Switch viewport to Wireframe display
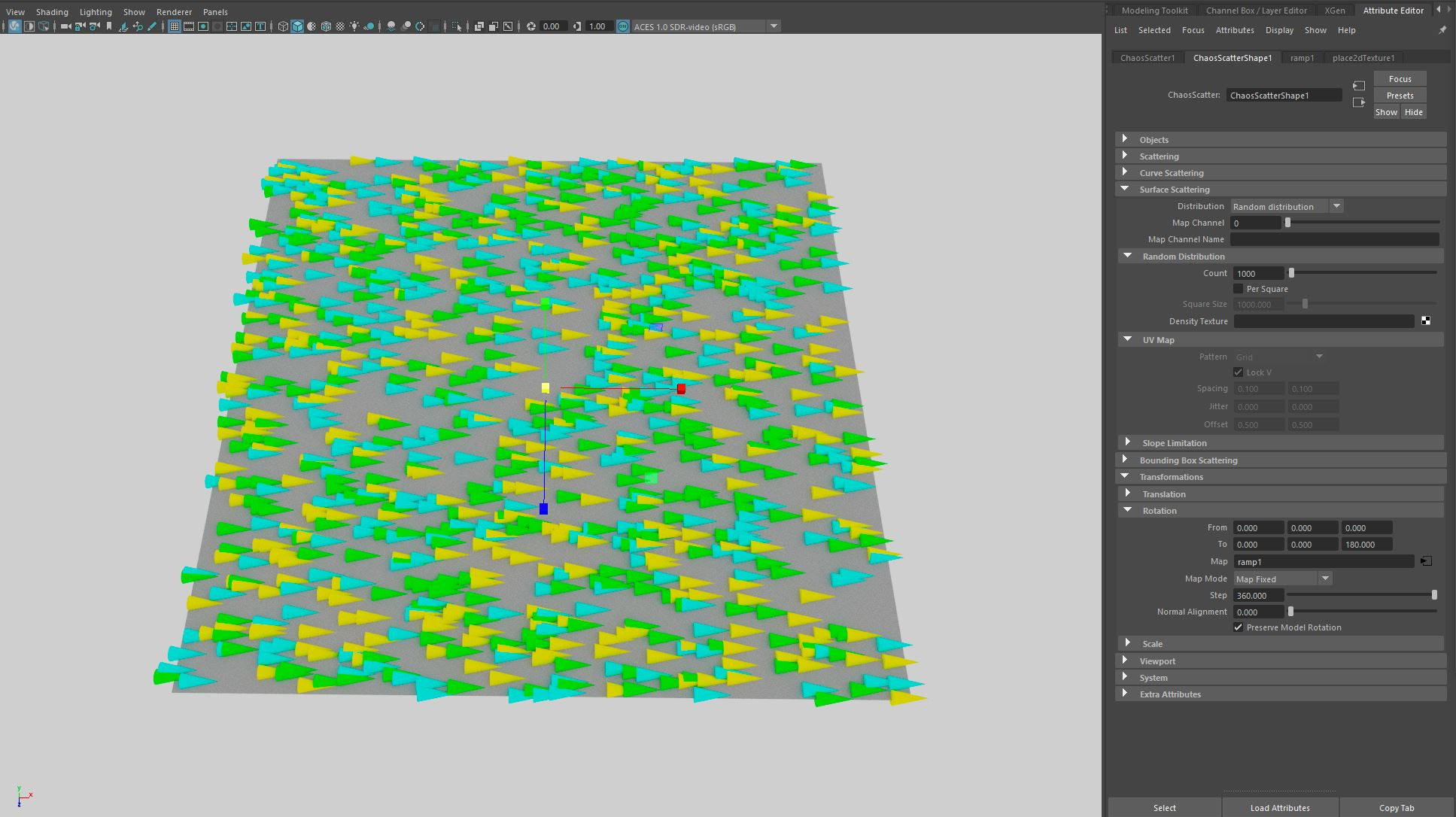1456x817 pixels. click(x=283, y=26)
